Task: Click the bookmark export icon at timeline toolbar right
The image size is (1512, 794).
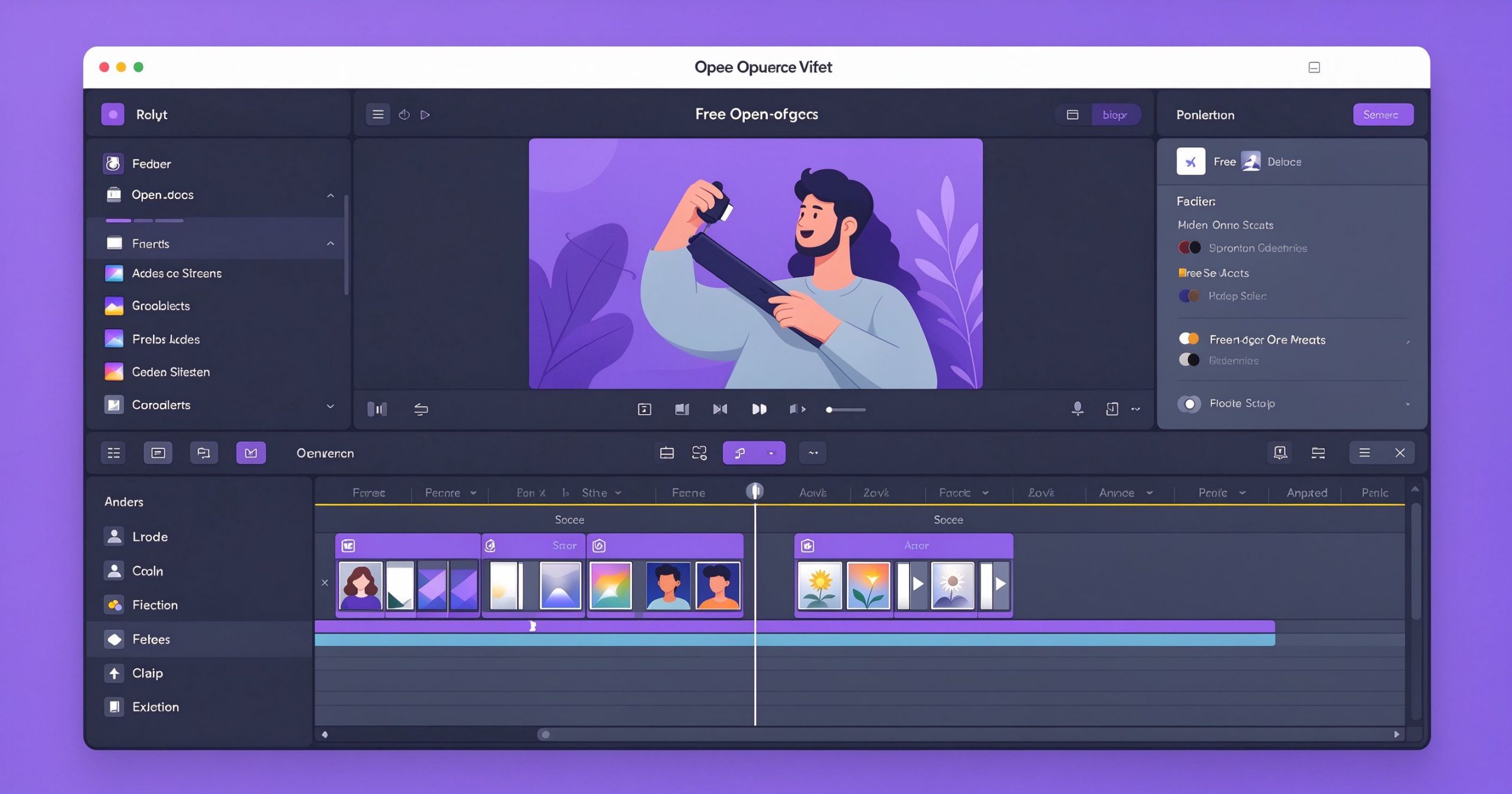Action: click(x=1280, y=453)
